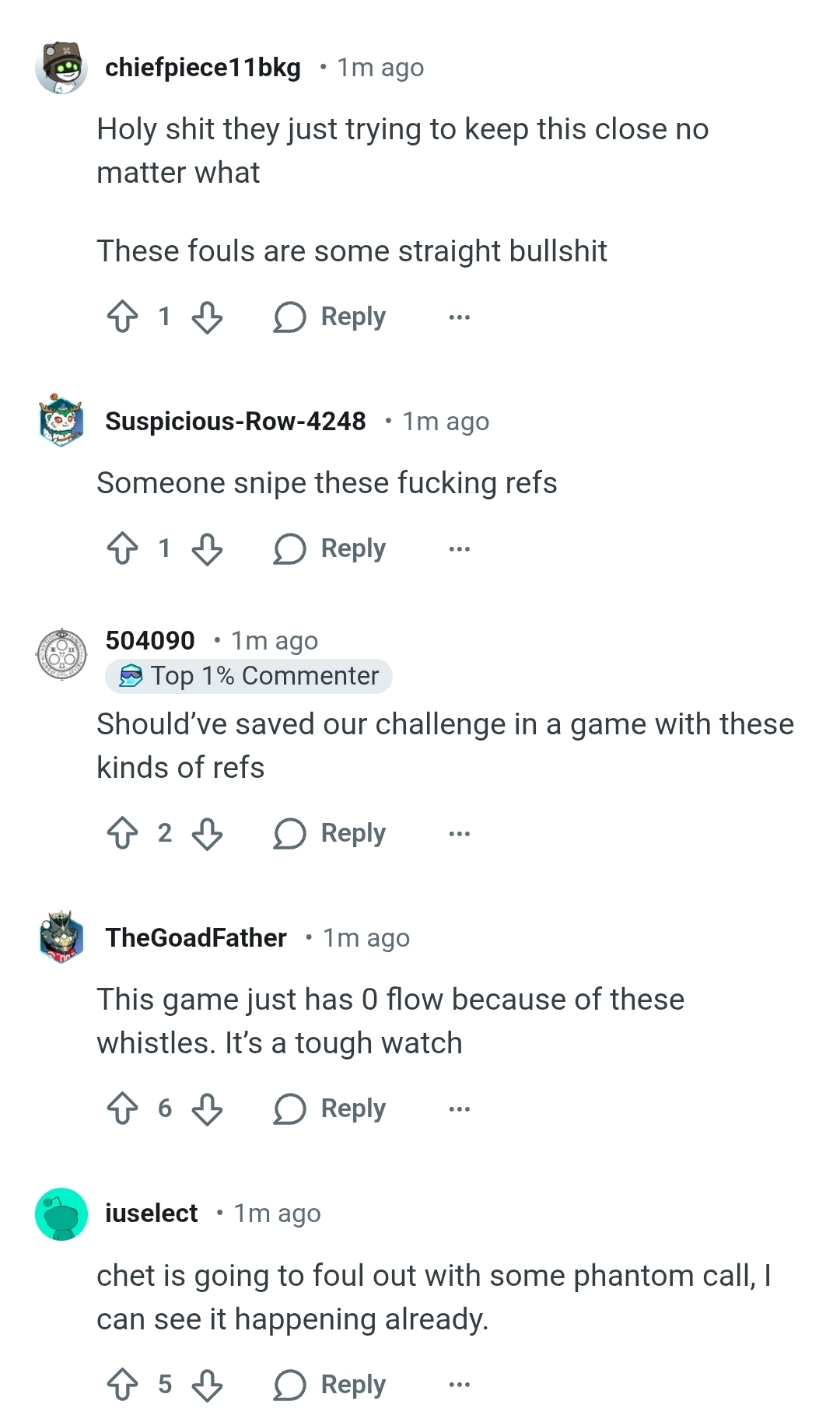This screenshot has width=840, height=1422.
Task: Downvote TheGoadFather's comment
Action: [207, 1109]
